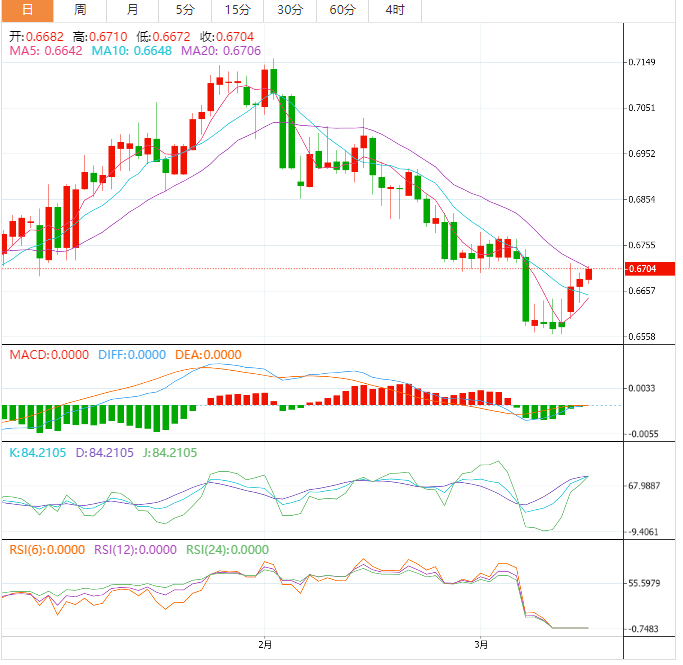Click the red 0.6704 current price tag

point(641,269)
